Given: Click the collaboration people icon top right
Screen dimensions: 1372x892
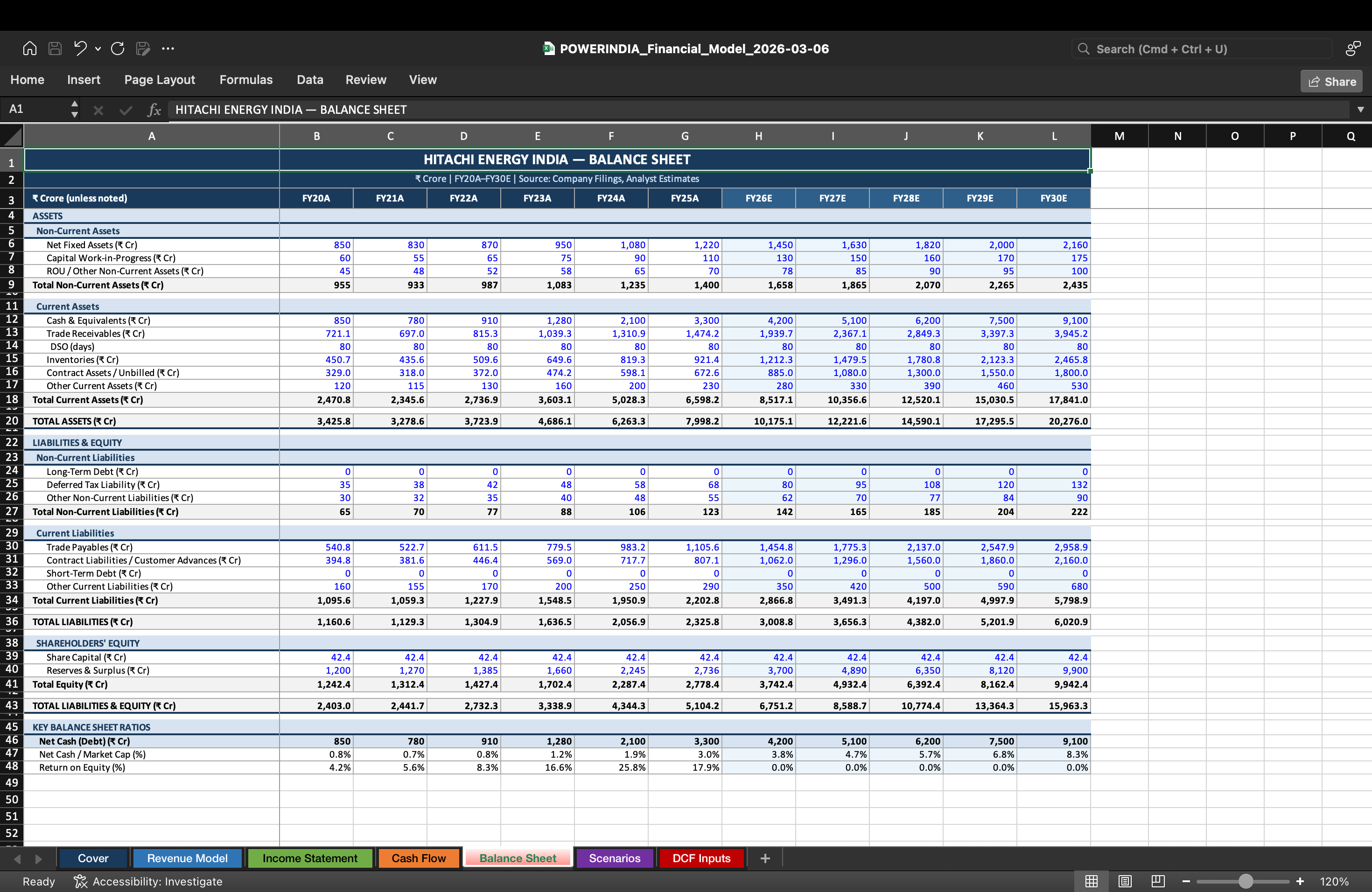Looking at the screenshot, I should tap(1352, 49).
